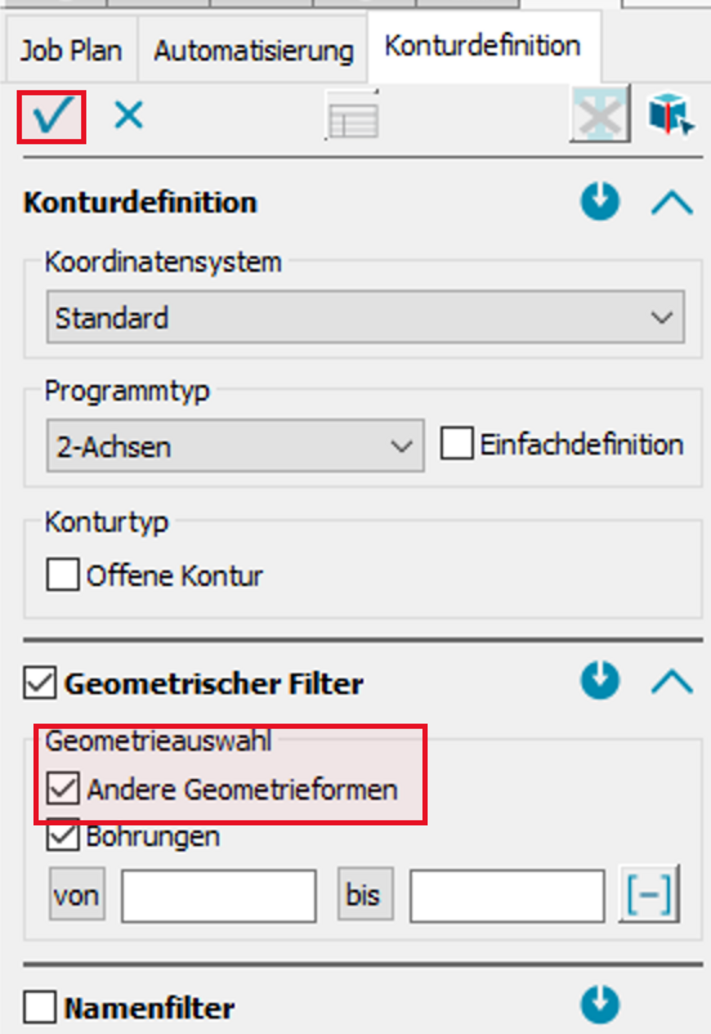Viewport: 711px width, 1034px height.
Task: Switch to the Job Plan tab
Action: pos(71,51)
